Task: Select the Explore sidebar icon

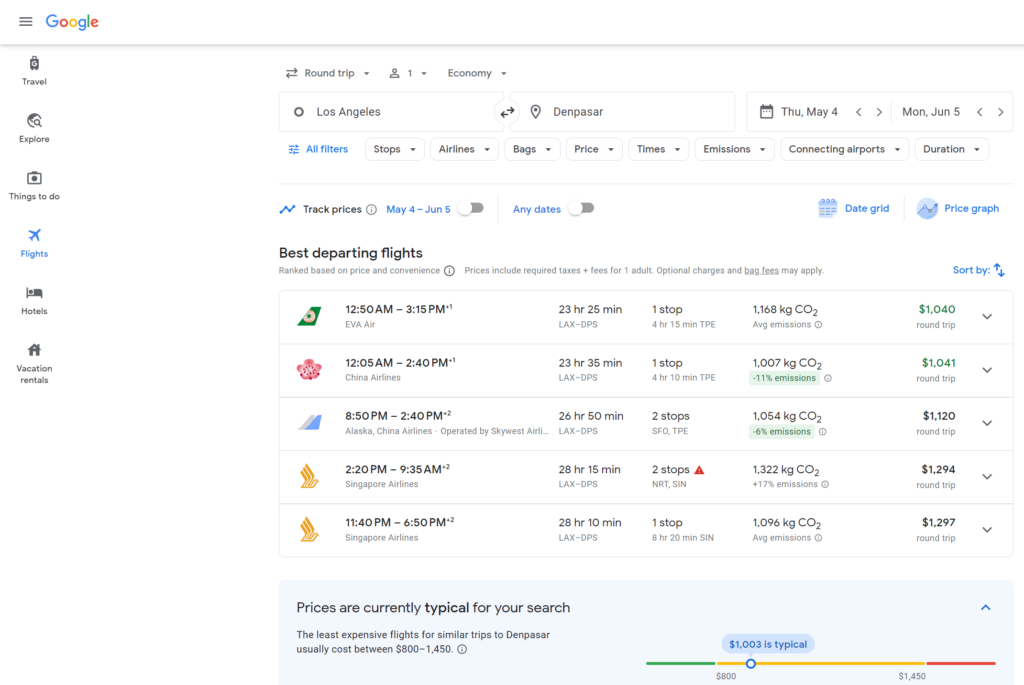Action: tap(33, 122)
